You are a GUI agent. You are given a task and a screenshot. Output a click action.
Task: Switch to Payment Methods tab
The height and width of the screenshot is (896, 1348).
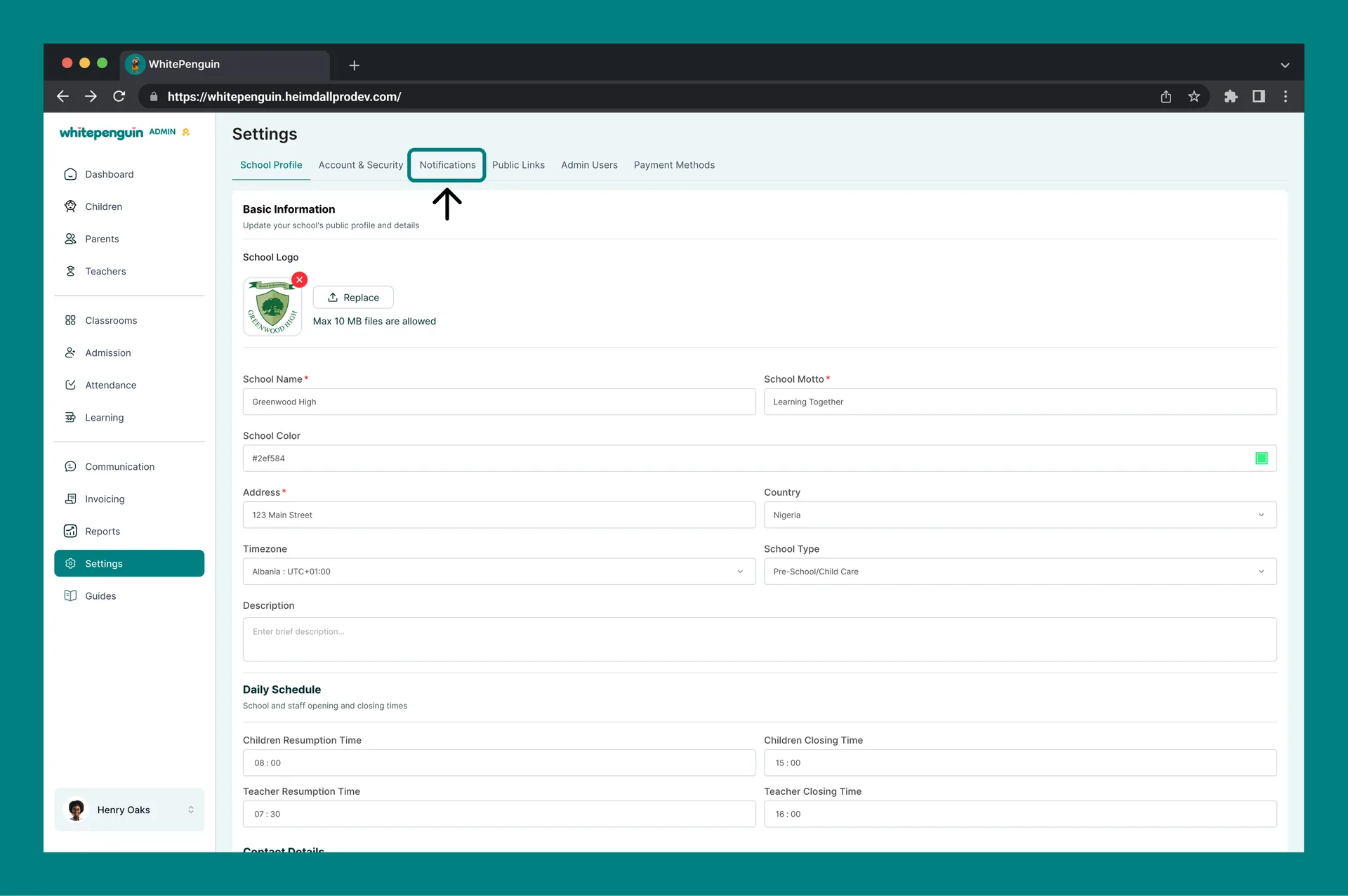pos(674,165)
